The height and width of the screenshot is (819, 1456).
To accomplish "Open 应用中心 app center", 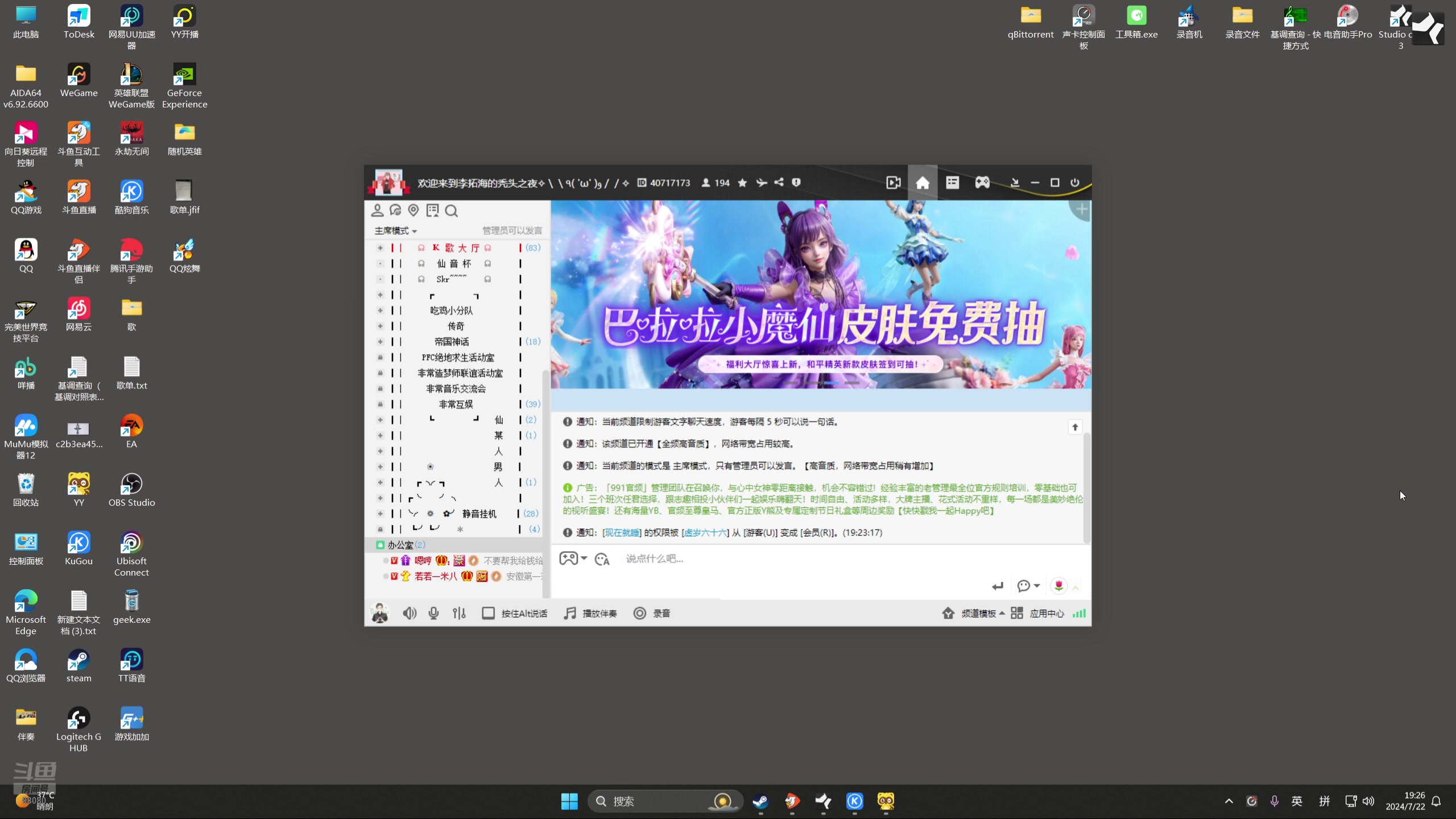I will pyautogui.click(x=1037, y=613).
